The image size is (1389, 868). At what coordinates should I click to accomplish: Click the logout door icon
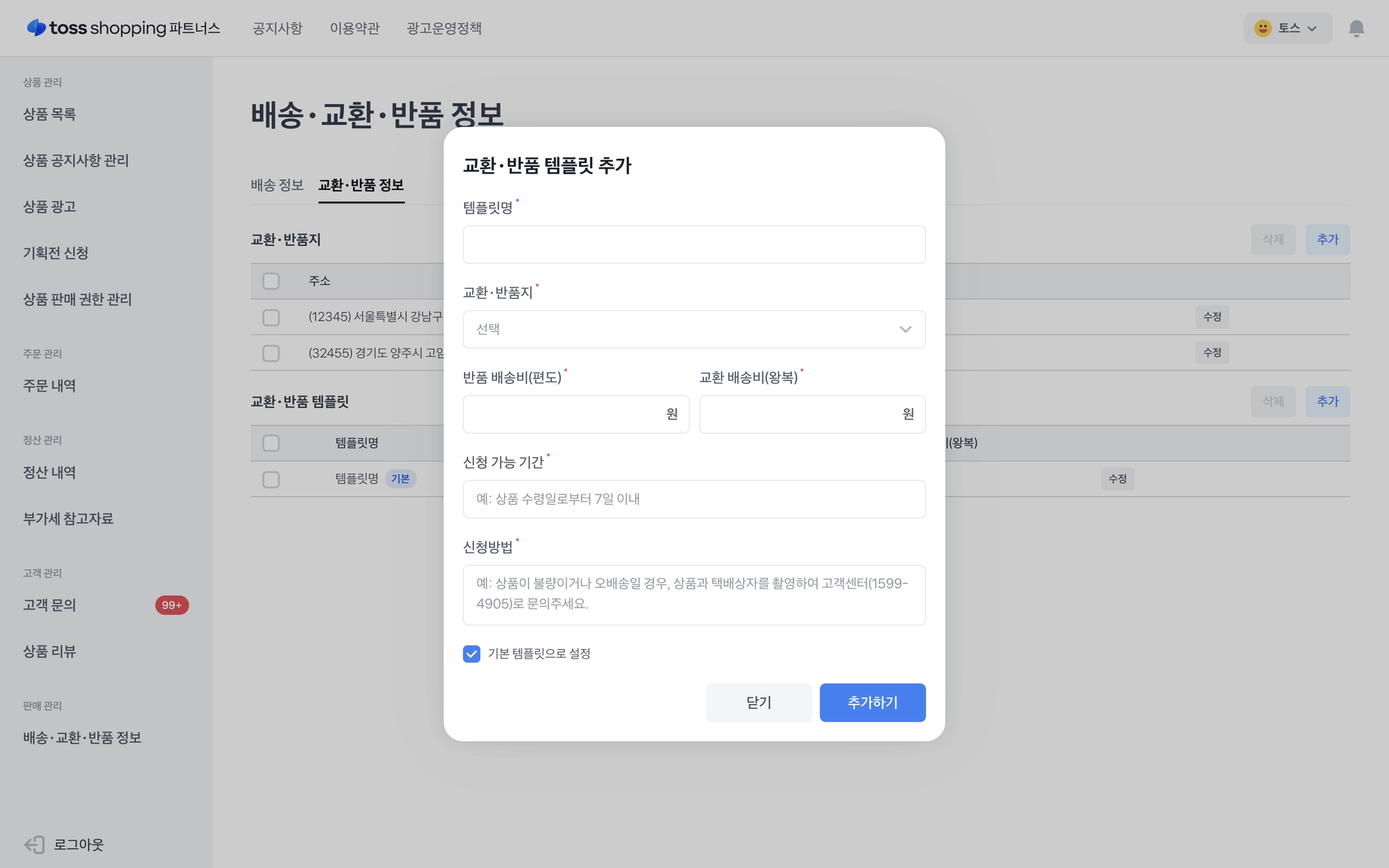pos(34,844)
